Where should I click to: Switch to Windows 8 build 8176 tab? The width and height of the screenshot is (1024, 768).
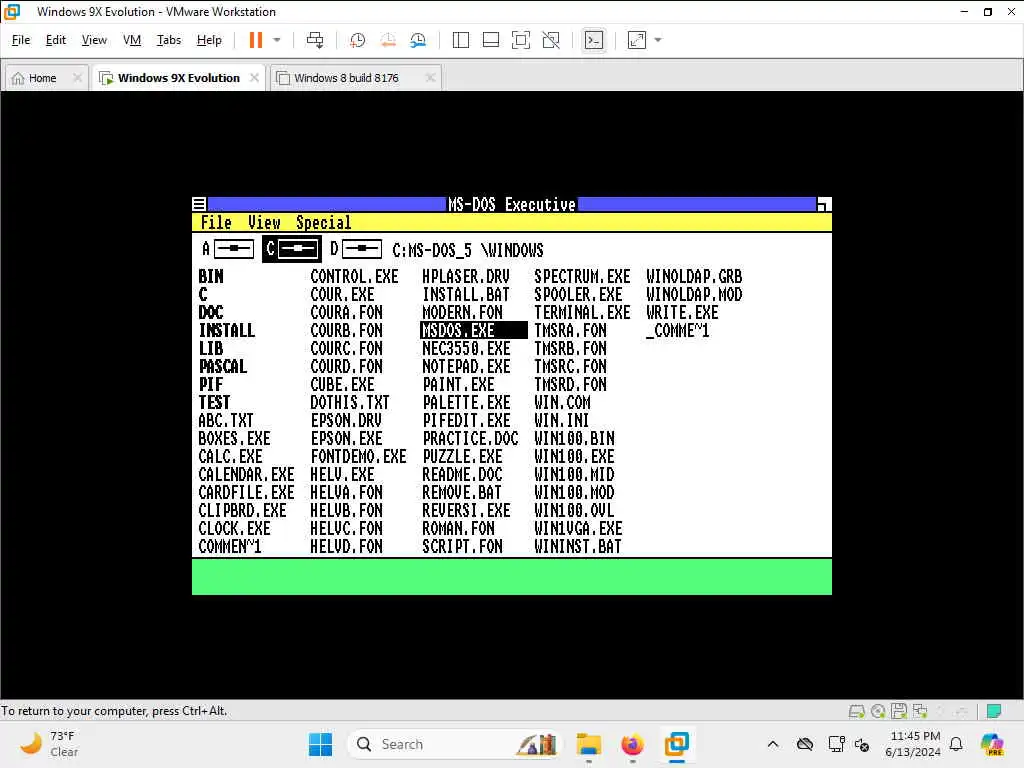coord(345,78)
